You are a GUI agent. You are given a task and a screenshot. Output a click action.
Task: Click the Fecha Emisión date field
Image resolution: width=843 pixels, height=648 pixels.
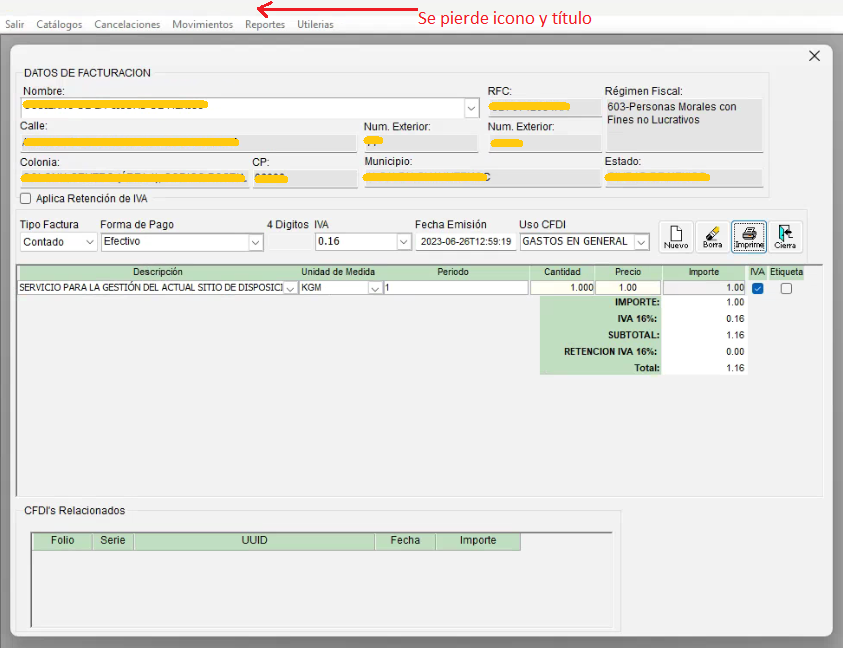click(x=466, y=242)
